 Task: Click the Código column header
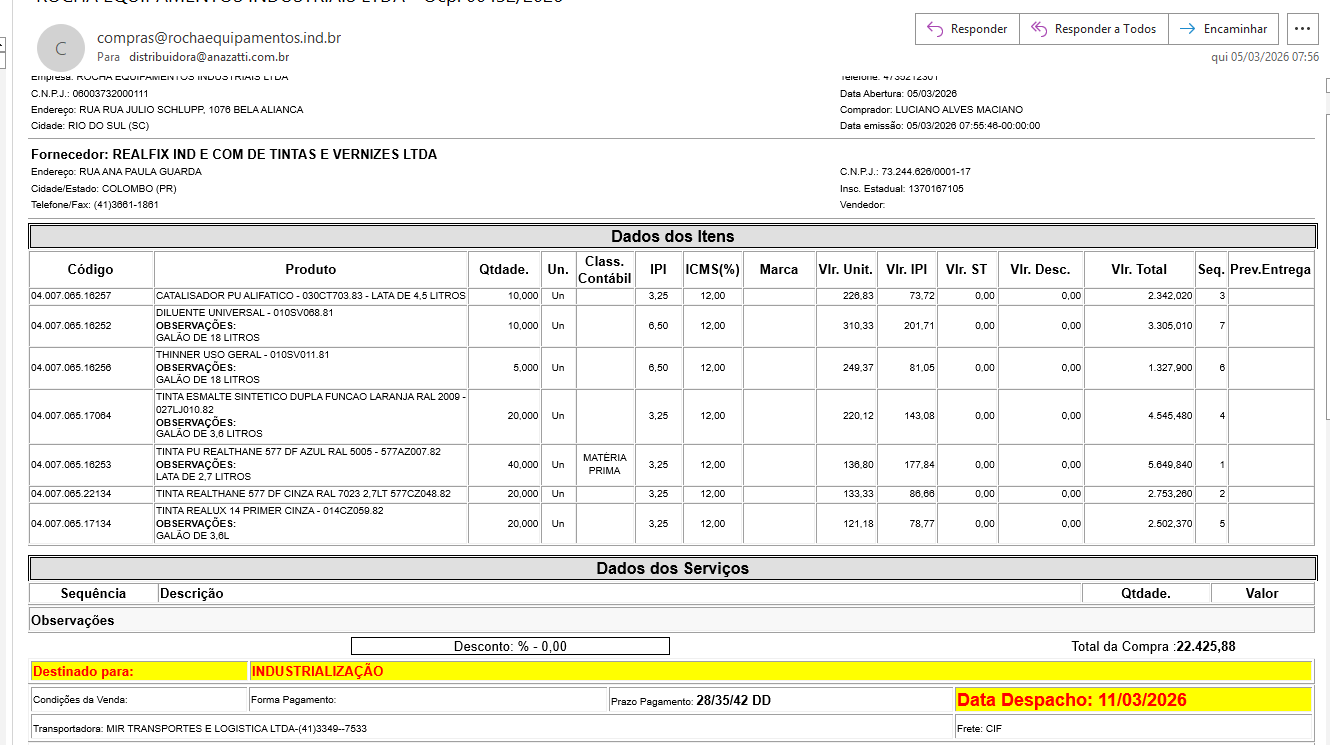[x=91, y=269]
